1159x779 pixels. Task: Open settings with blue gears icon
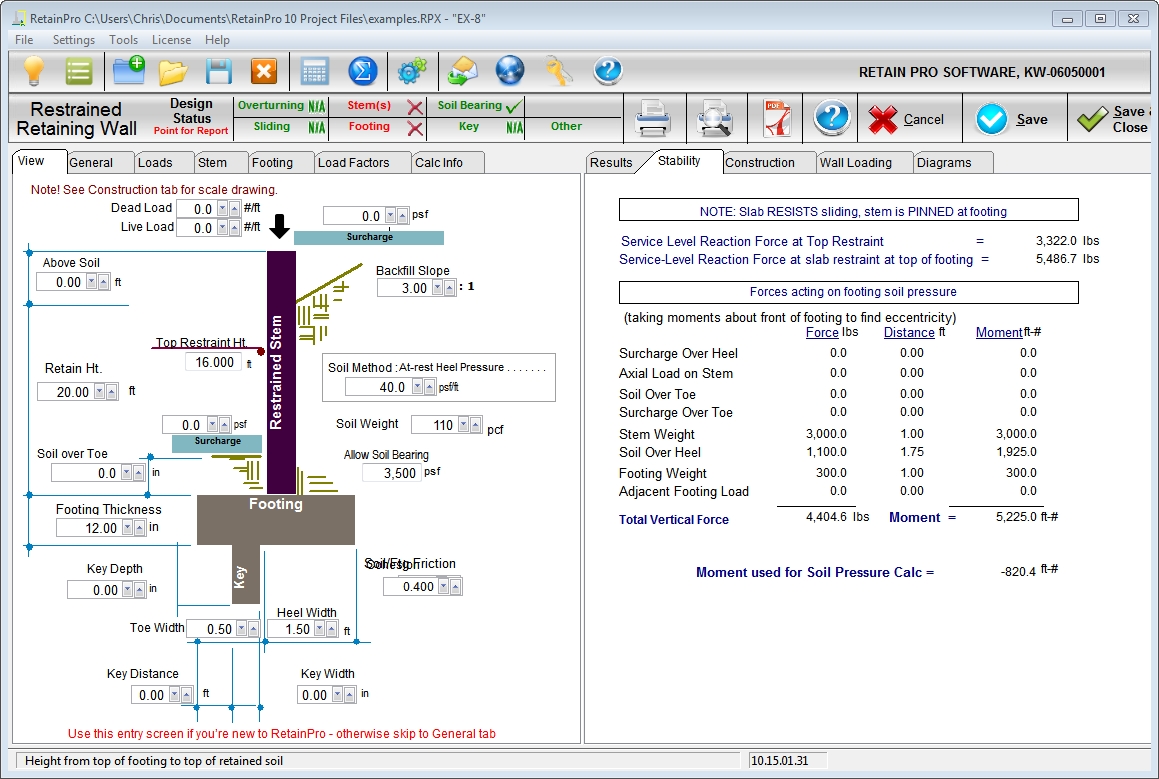pyautogui.click(x=412, y=71)
